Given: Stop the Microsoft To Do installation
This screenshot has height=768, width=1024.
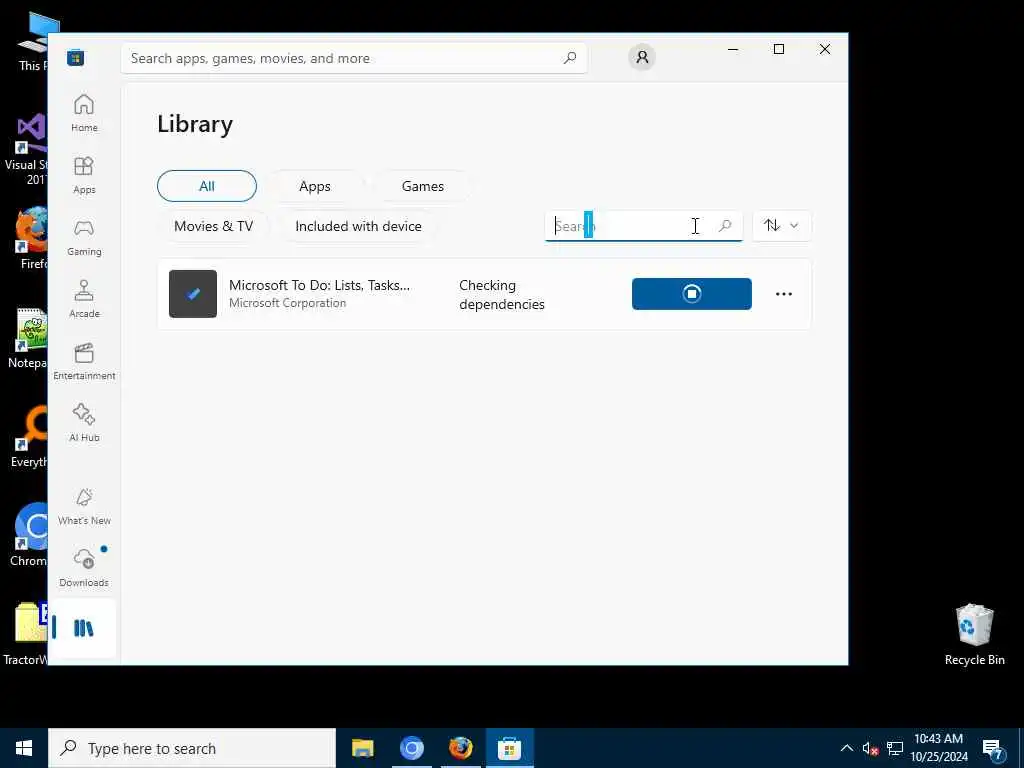Looking at the screenshot, I should (692, 294).
